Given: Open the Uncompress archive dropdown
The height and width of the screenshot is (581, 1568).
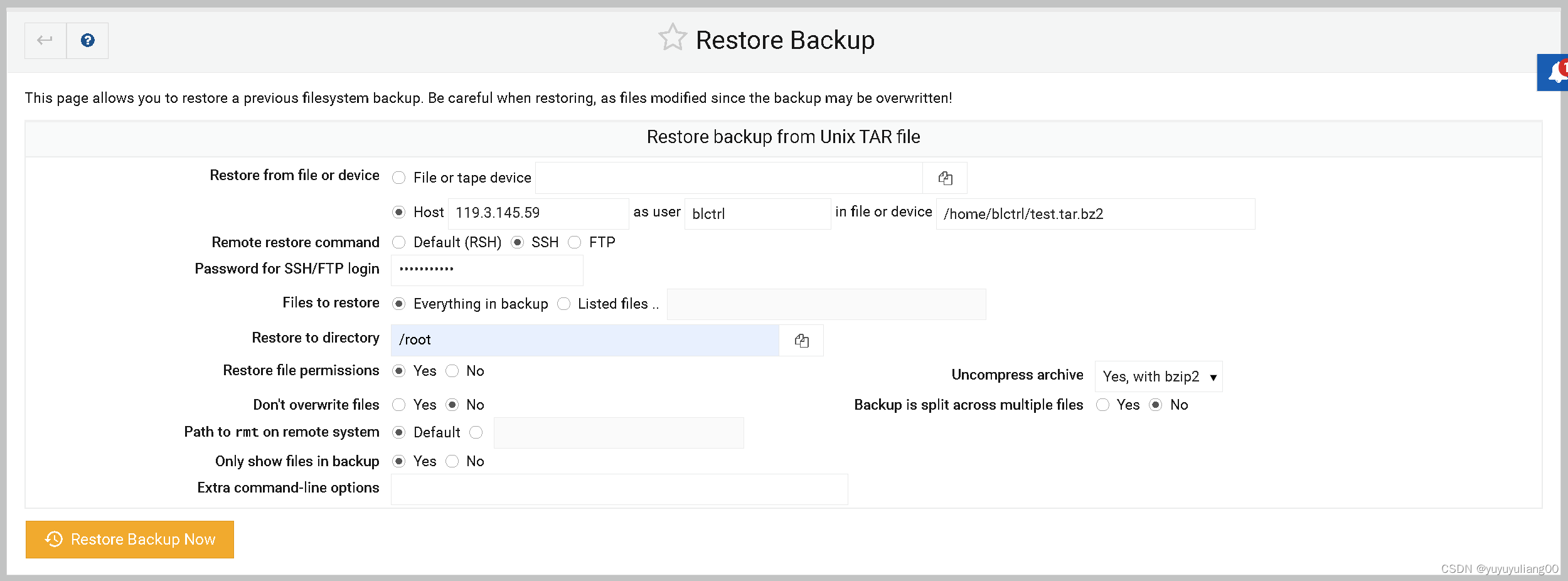Looking at the screenshot, I should [1158, 376].
